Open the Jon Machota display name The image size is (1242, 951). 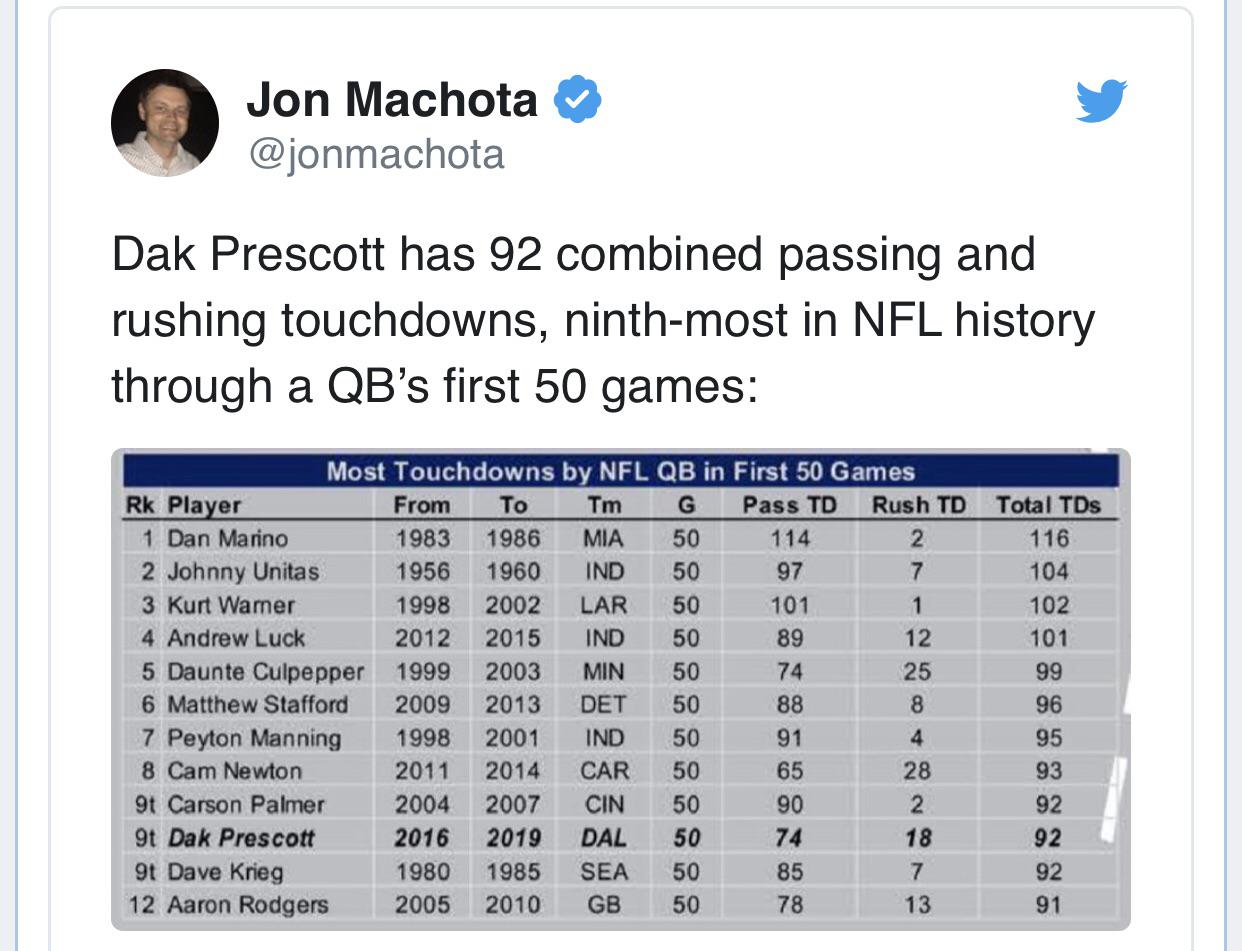tap(391, 101)
